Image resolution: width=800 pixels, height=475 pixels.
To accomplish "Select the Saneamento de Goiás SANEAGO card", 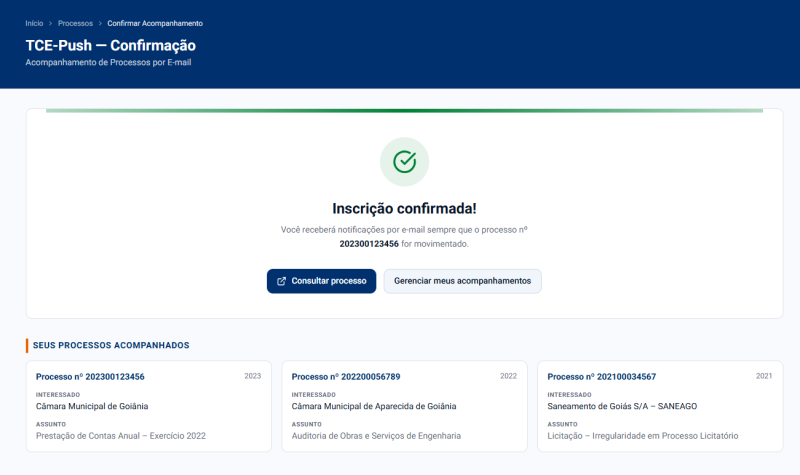I will 660,406.
